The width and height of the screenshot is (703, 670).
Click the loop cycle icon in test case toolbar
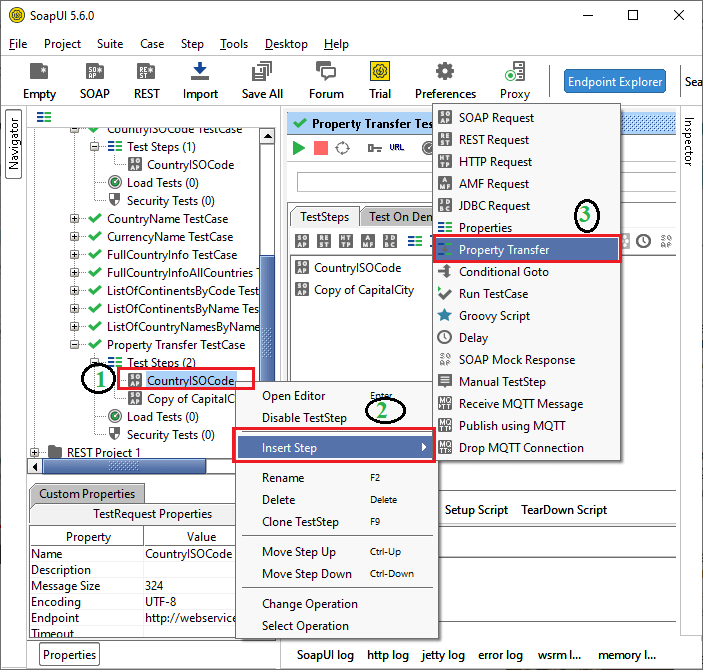tap(343, 148)
